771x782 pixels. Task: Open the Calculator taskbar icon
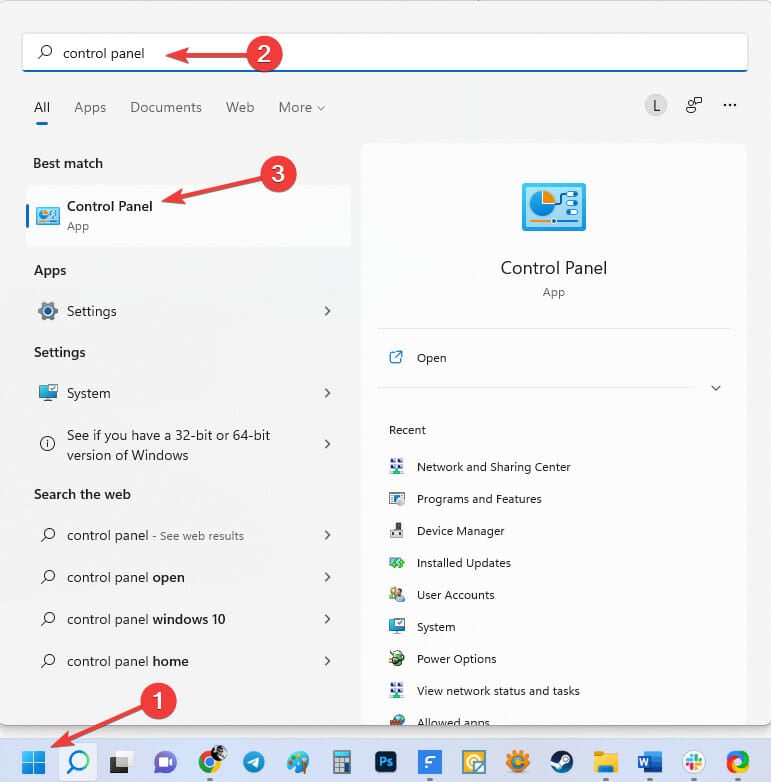(342, 762)
